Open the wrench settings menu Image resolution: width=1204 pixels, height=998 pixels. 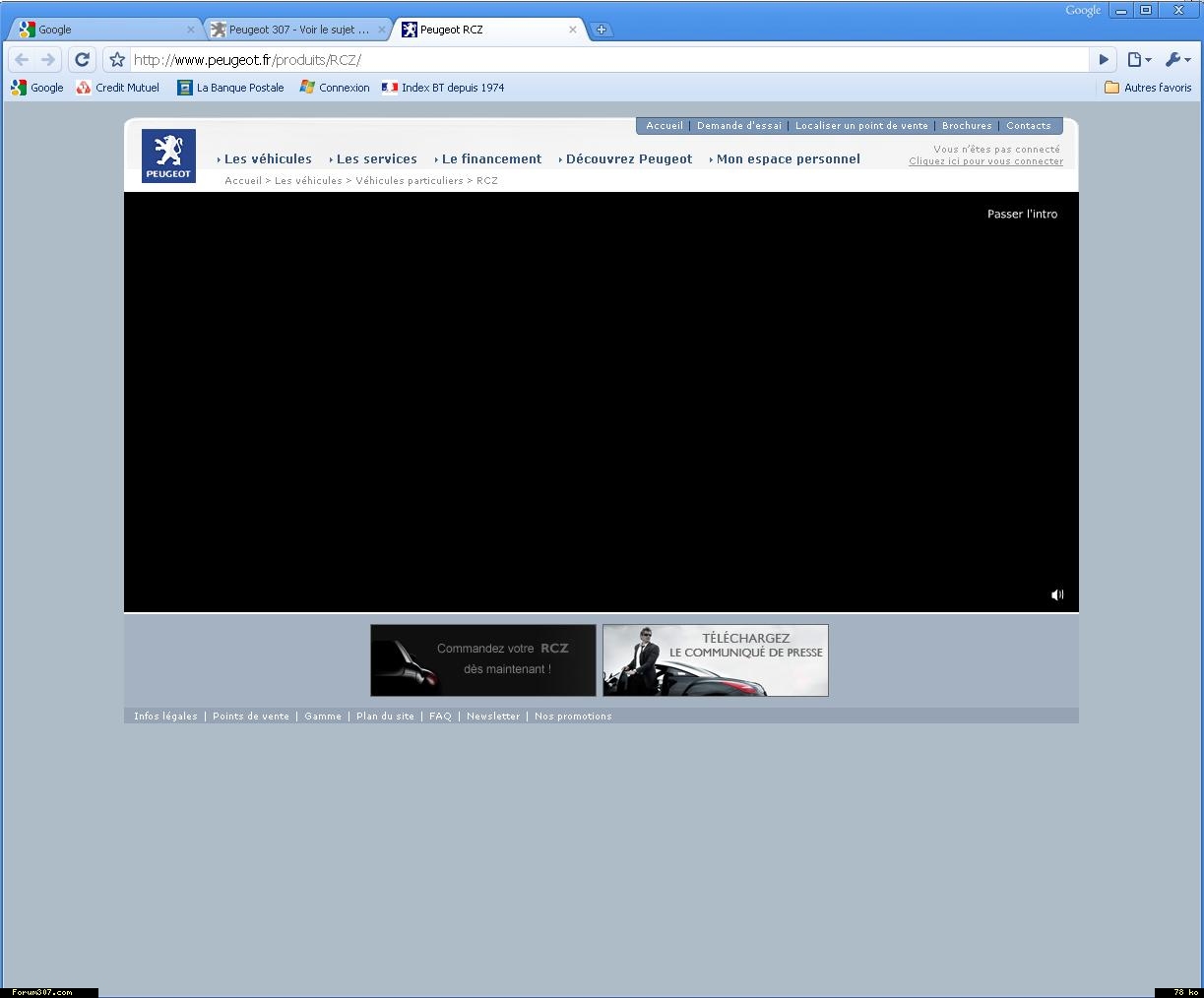[x=1176, y=60]
